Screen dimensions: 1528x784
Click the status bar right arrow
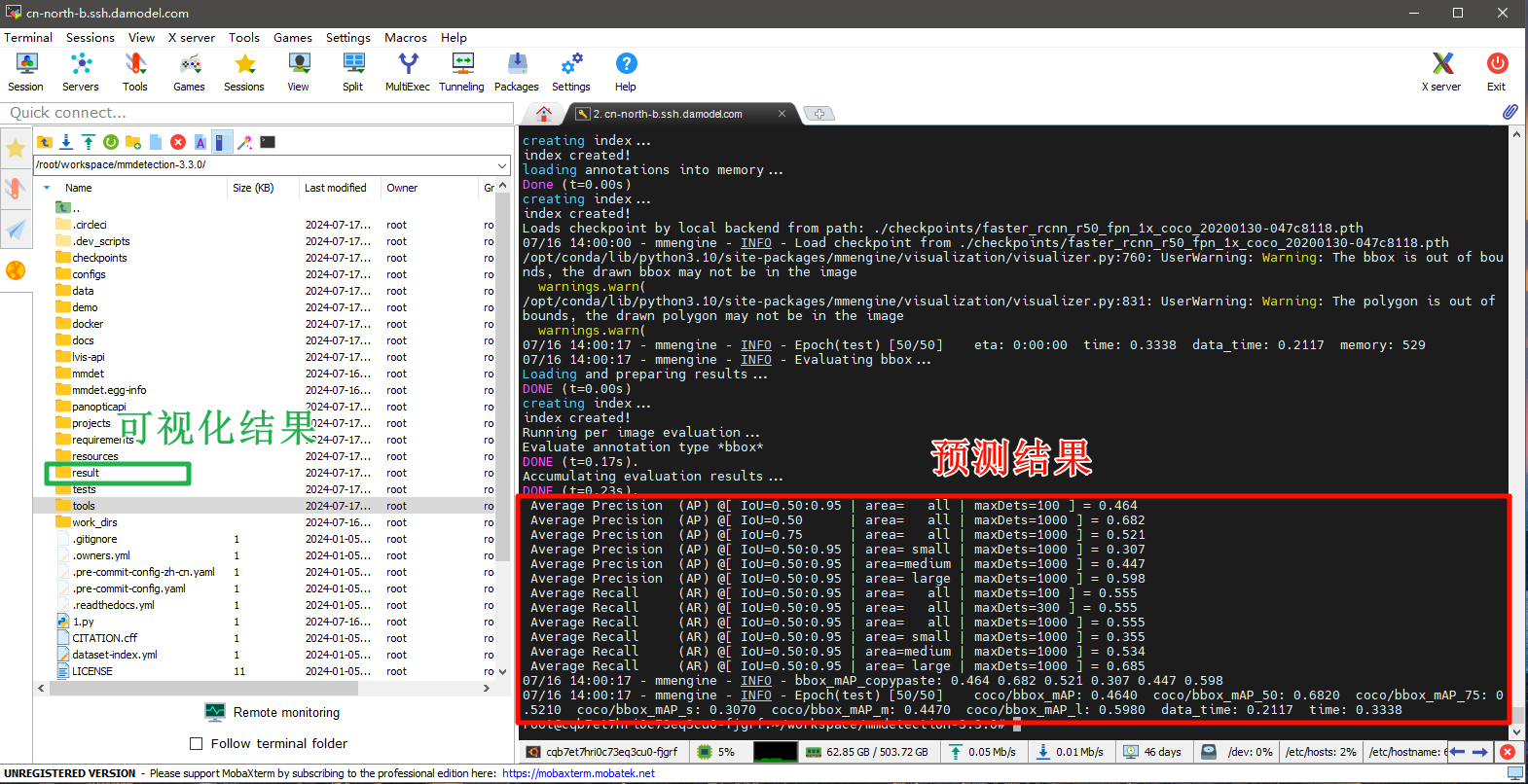1480,752
